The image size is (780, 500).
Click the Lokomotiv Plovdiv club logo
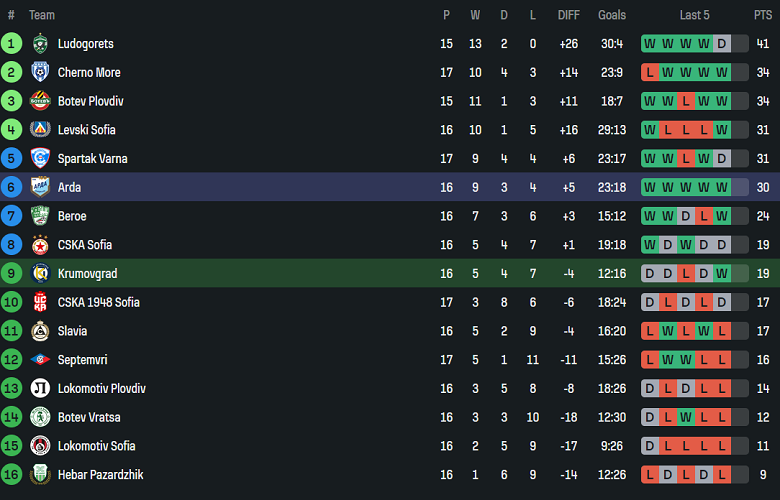point(40,389)
